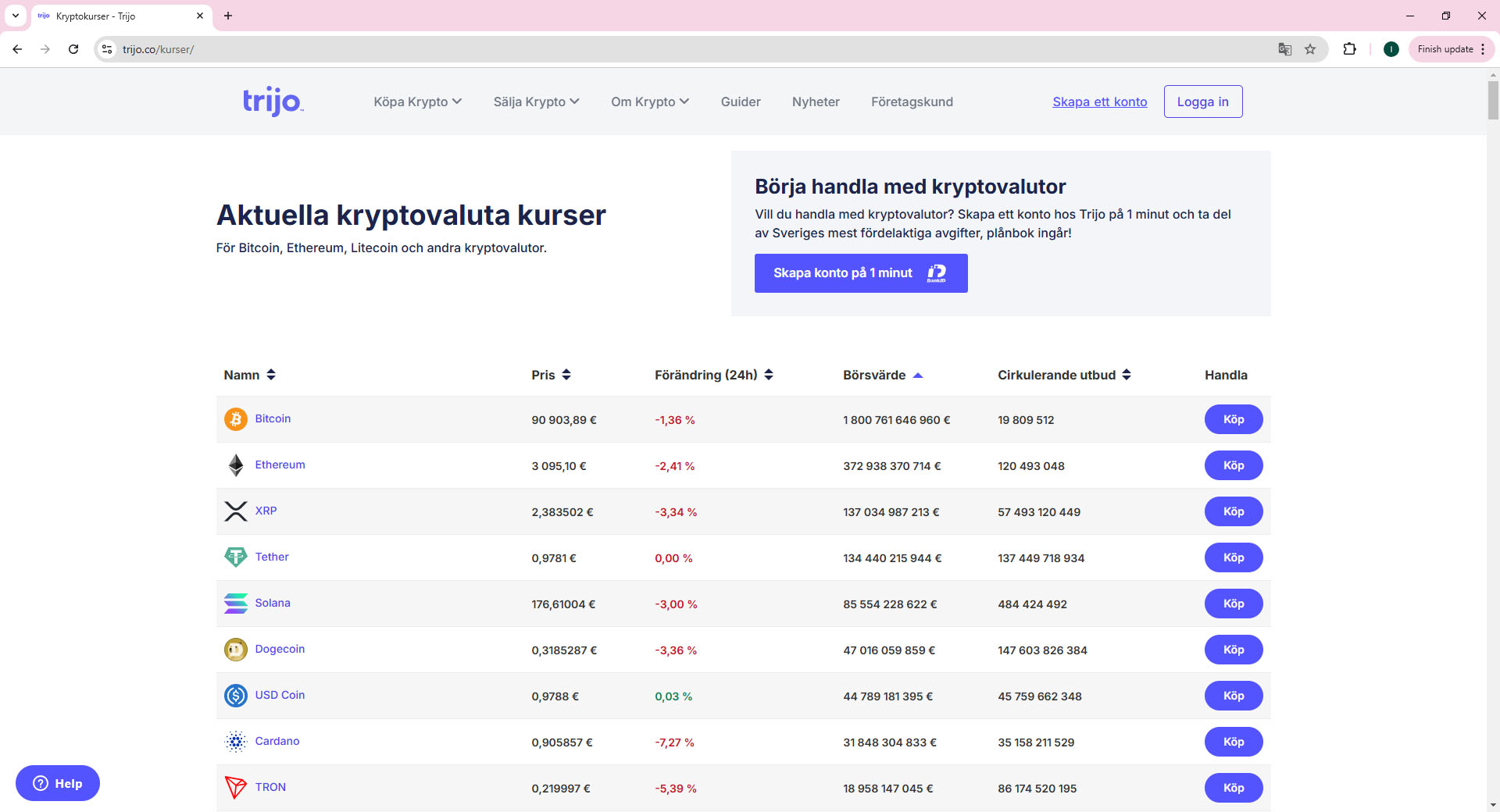Reload the page with the refresh icon
Screen dimensions: 1500x812
(x=73, y=49)
